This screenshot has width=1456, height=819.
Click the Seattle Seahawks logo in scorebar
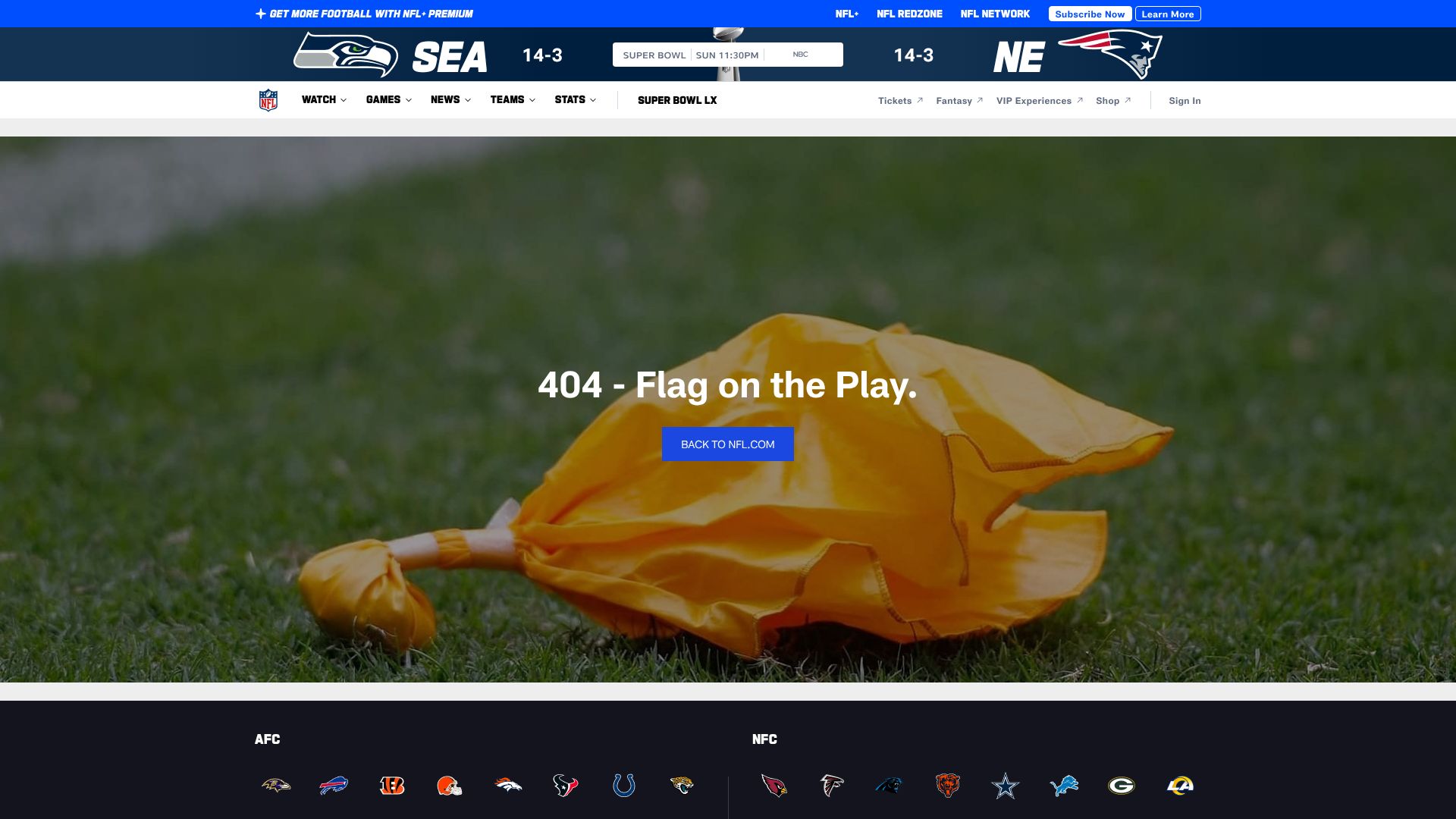tap(346, 55)
